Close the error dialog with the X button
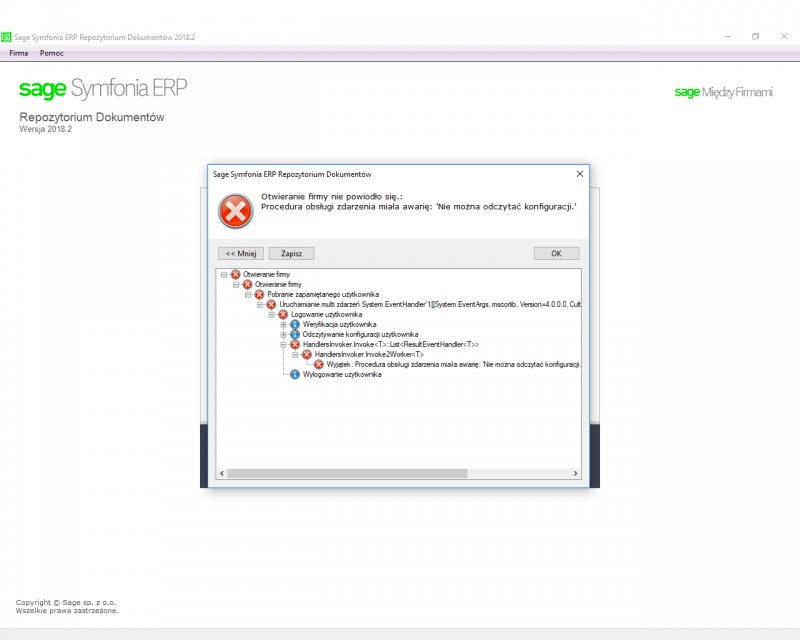 point(580,174)
